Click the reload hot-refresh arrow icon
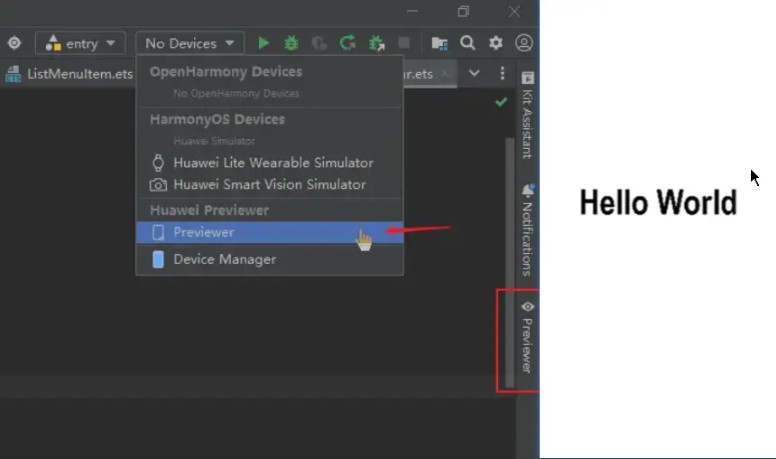The height and width of the screenshot is (459, 776). pos(347,44)
